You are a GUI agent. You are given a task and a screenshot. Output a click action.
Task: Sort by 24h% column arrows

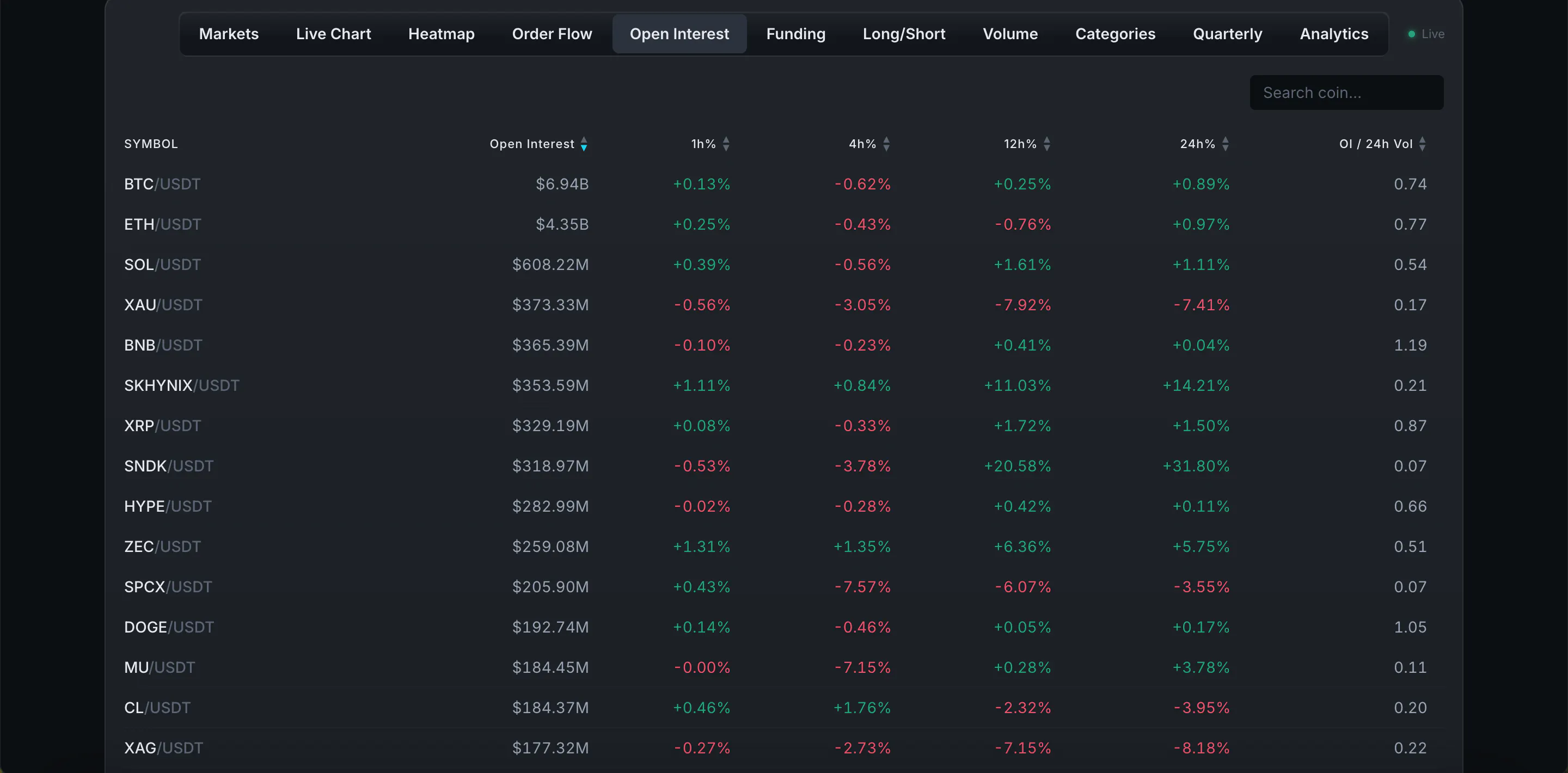(x=1226, y=144)
